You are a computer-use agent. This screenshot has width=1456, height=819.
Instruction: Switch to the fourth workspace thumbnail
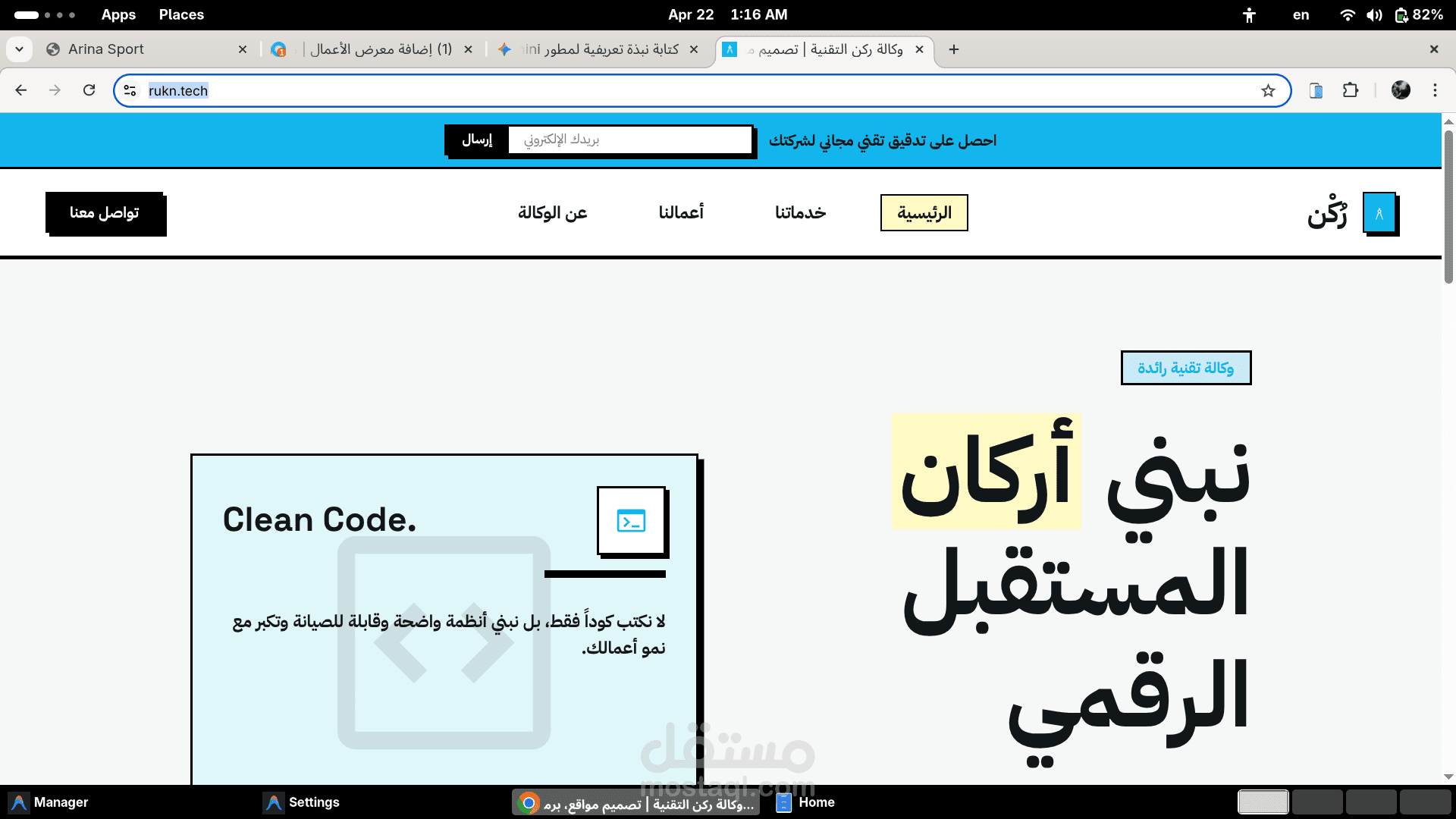(1425, 802)
